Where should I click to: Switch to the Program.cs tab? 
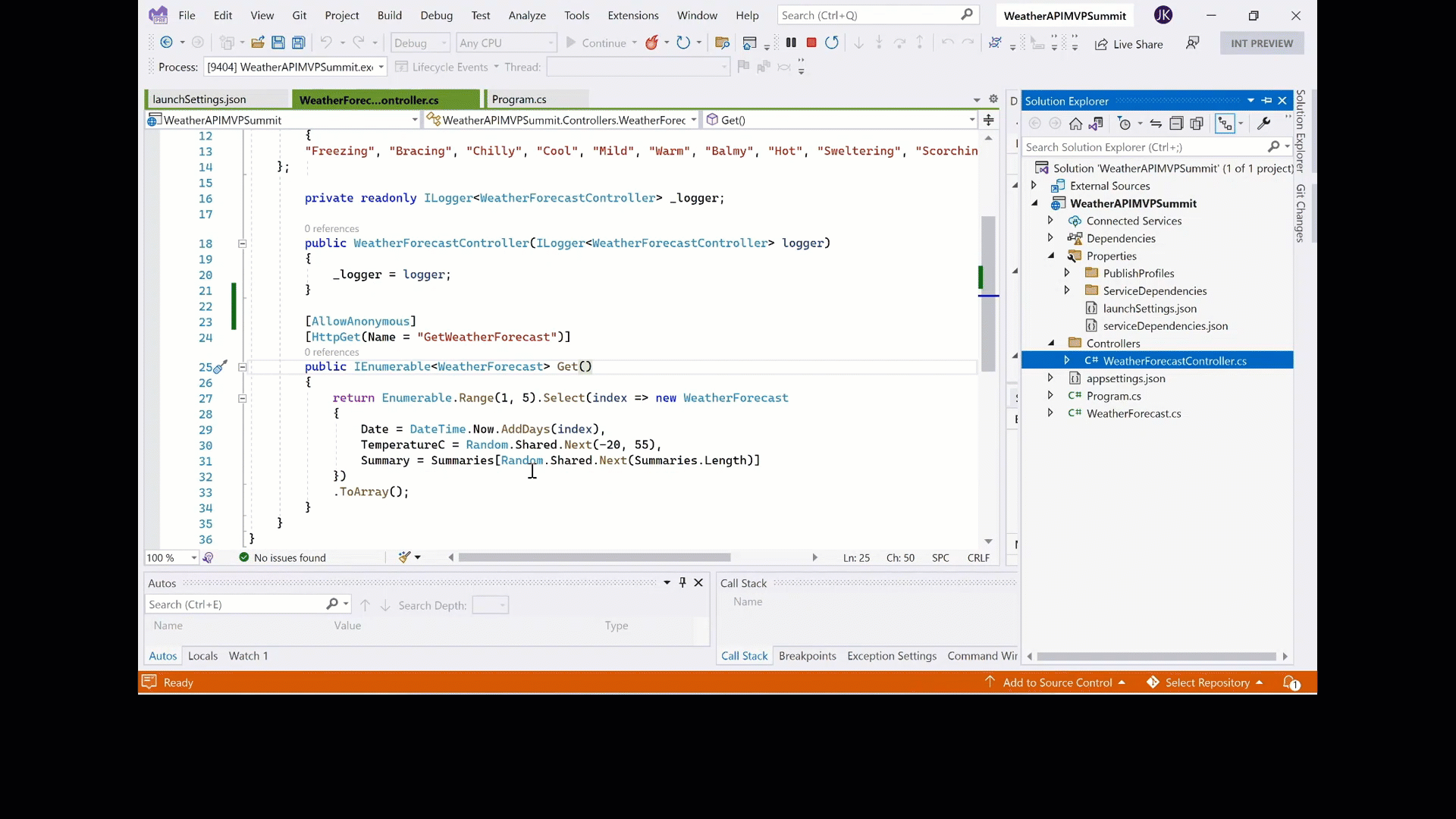tap(519, 99)
